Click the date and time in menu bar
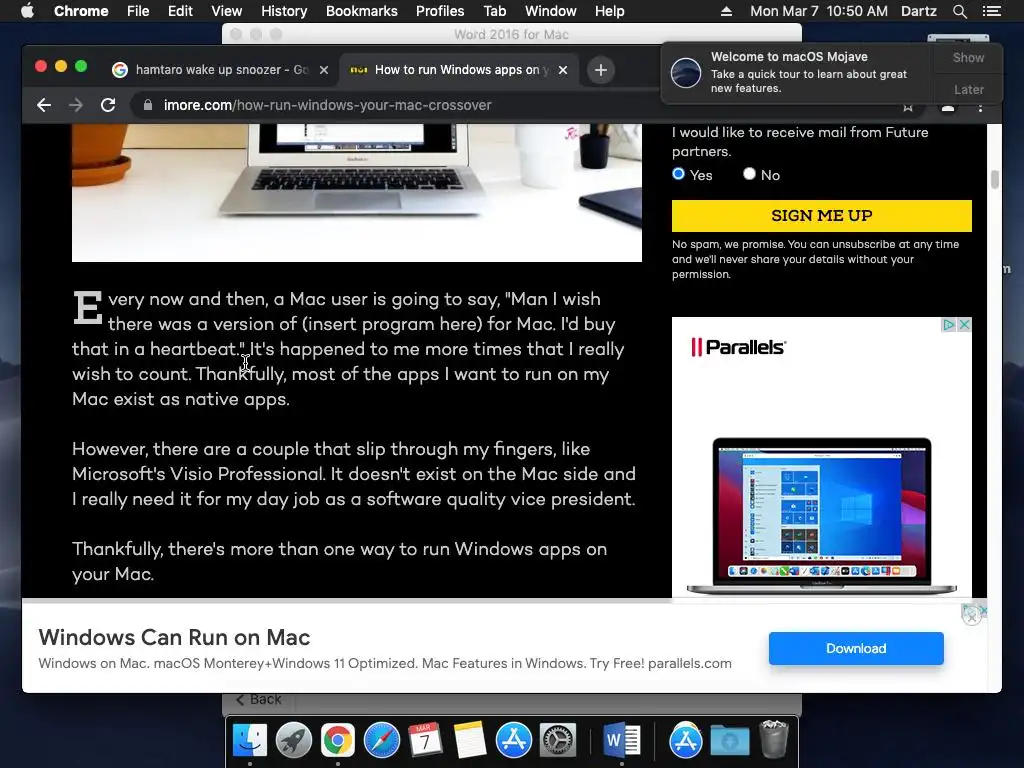Screen dimensions: 1024x768 (818, 11)
